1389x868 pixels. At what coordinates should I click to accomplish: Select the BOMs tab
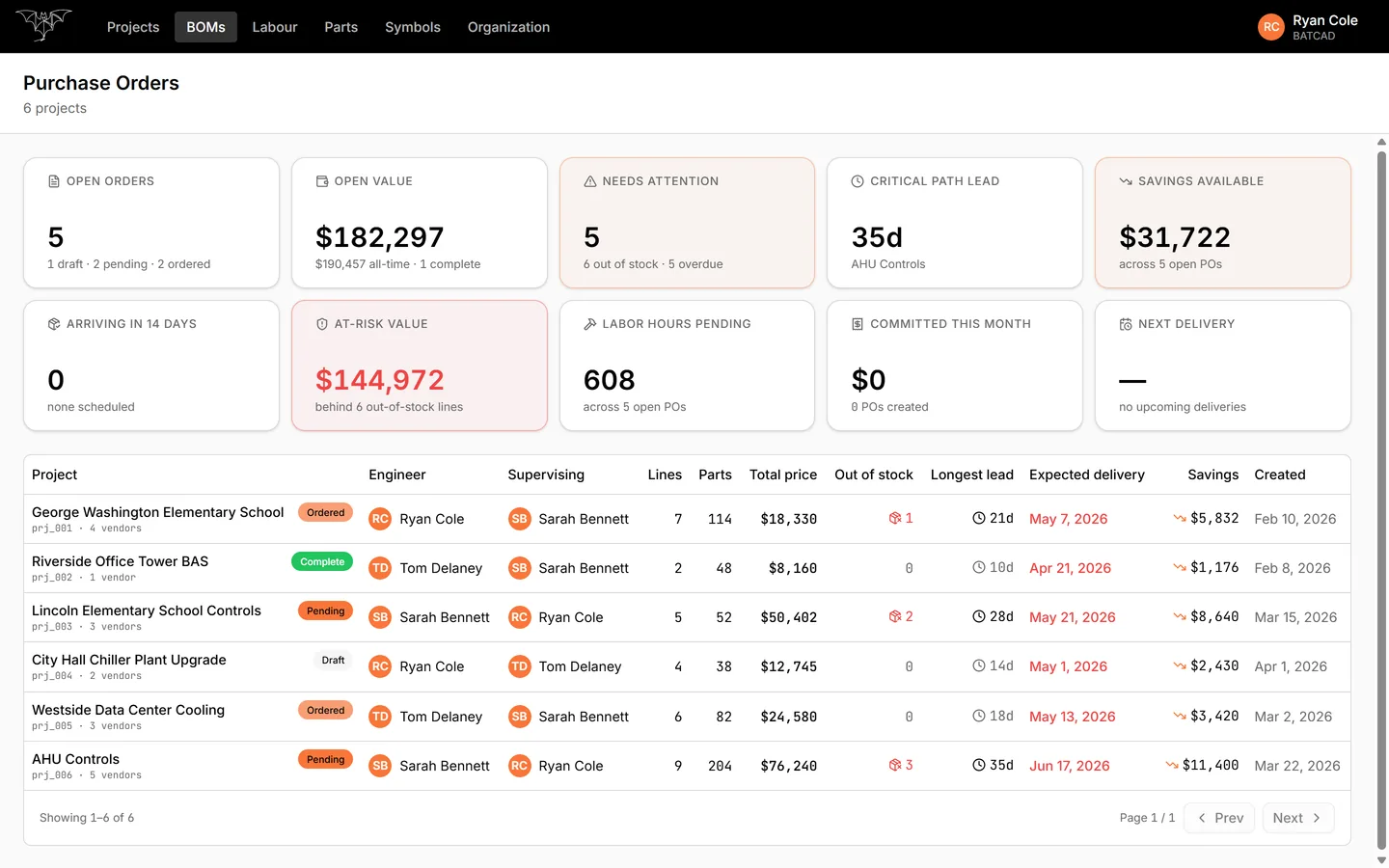[205, 27]
